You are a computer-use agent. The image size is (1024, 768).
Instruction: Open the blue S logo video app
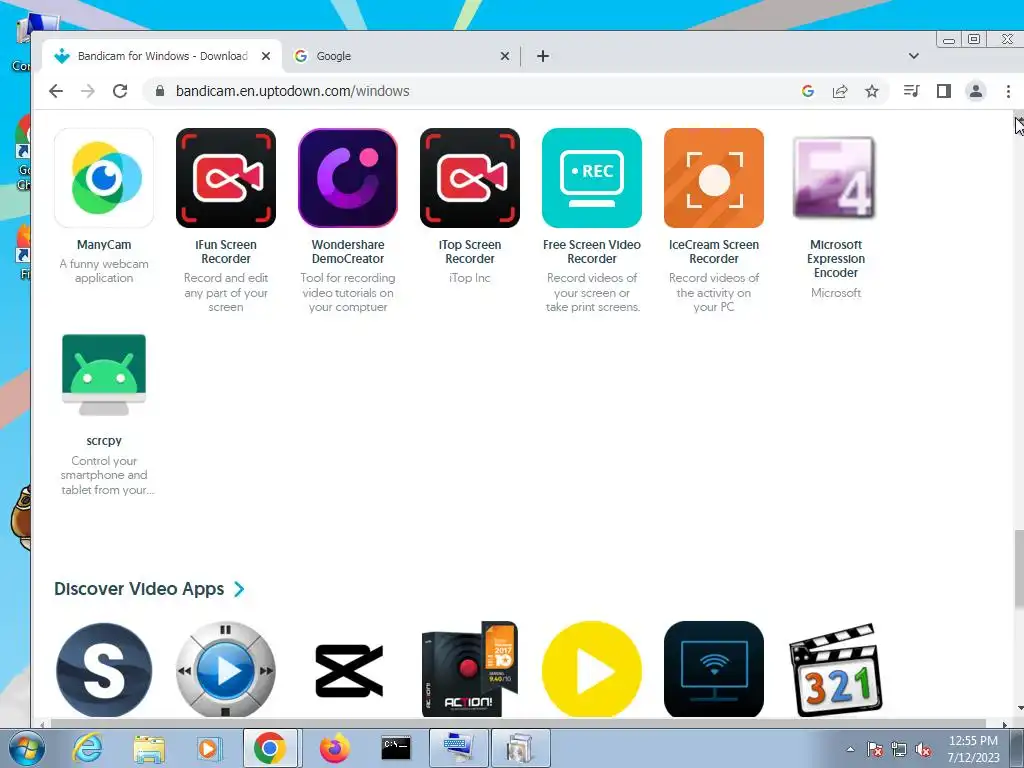coord(104,670)
